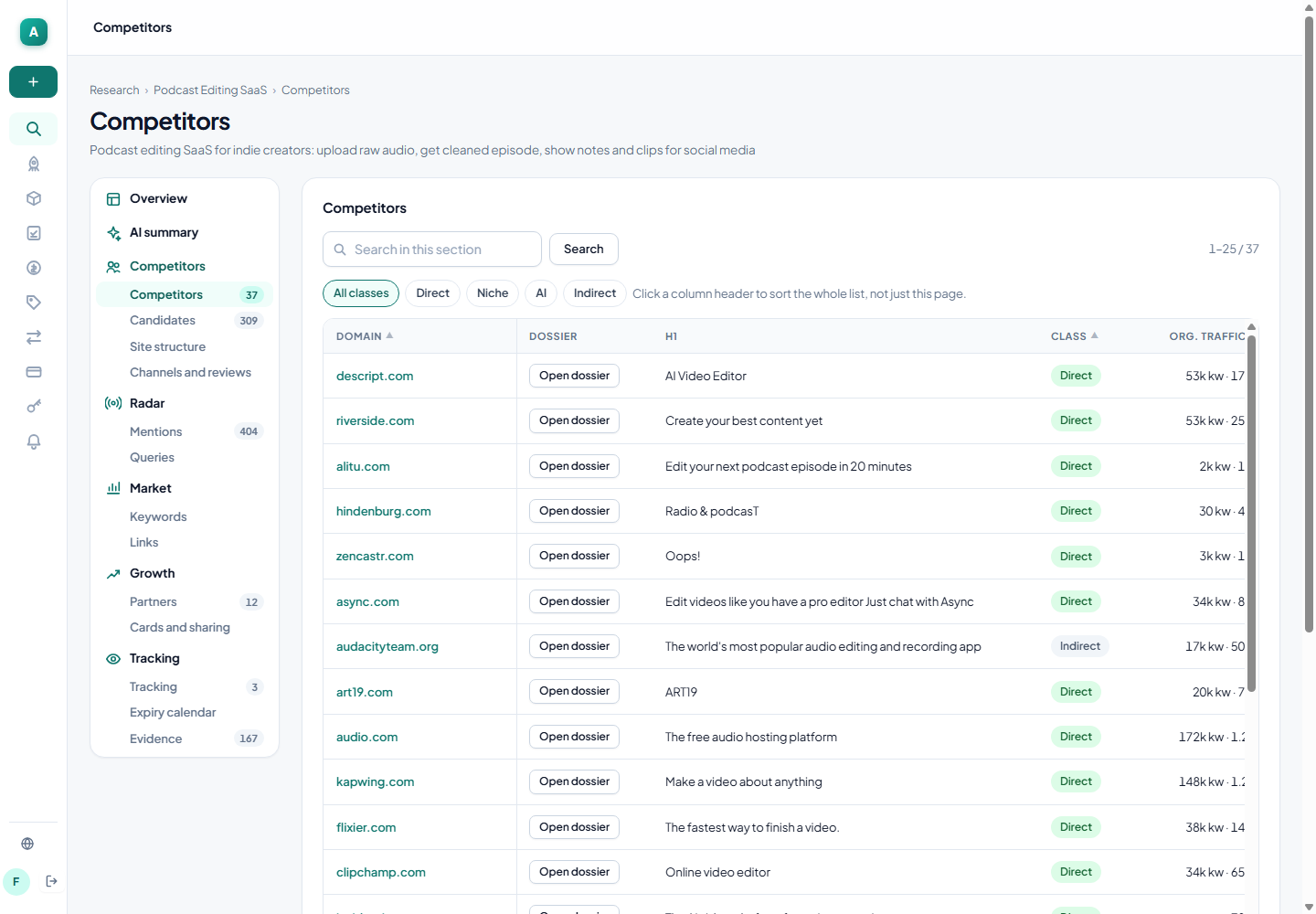The image size is (1316, 914).
Task: Open Competitors sub-item with 37 badge
Action: click(185, 294)
